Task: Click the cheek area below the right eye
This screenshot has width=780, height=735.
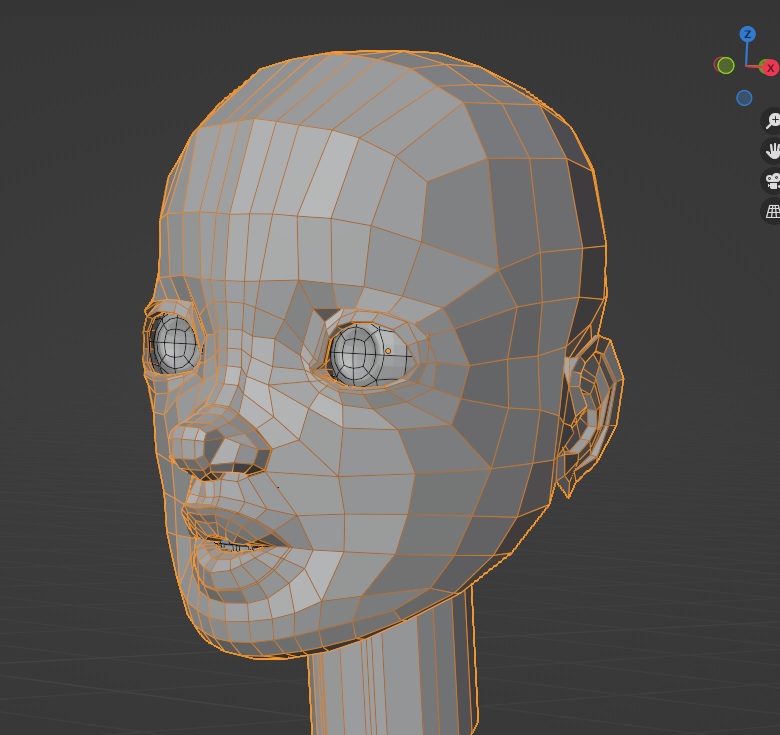Action: point(380,460)
